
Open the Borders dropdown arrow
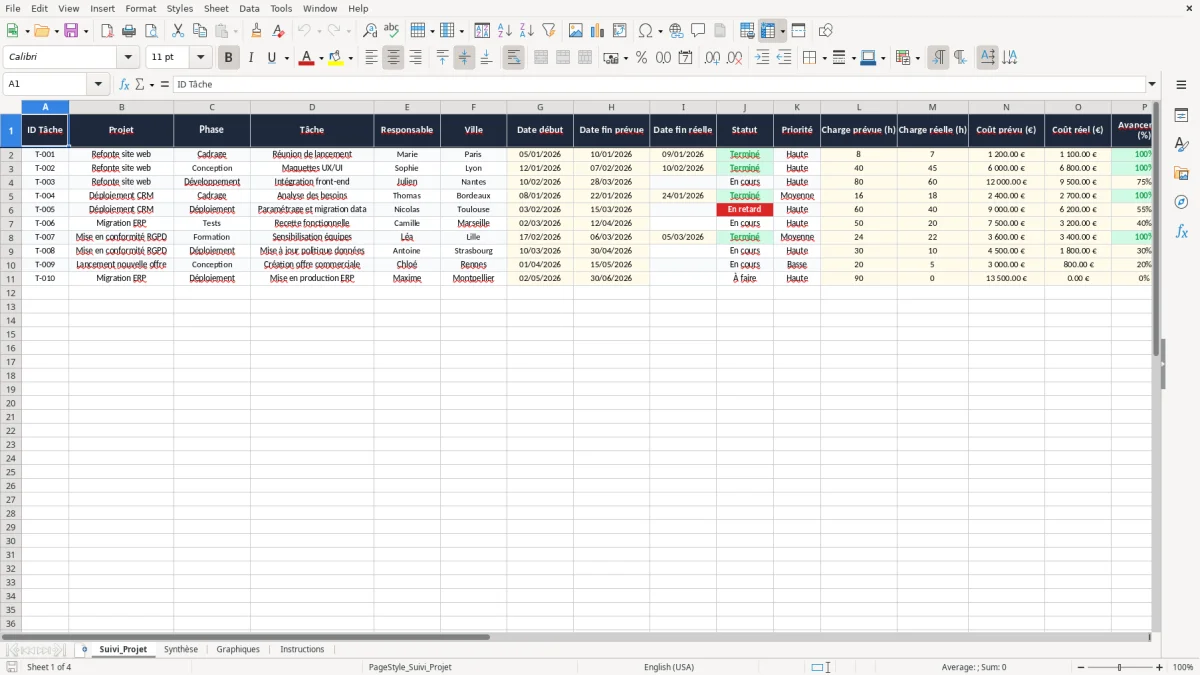tap(823, 58)
